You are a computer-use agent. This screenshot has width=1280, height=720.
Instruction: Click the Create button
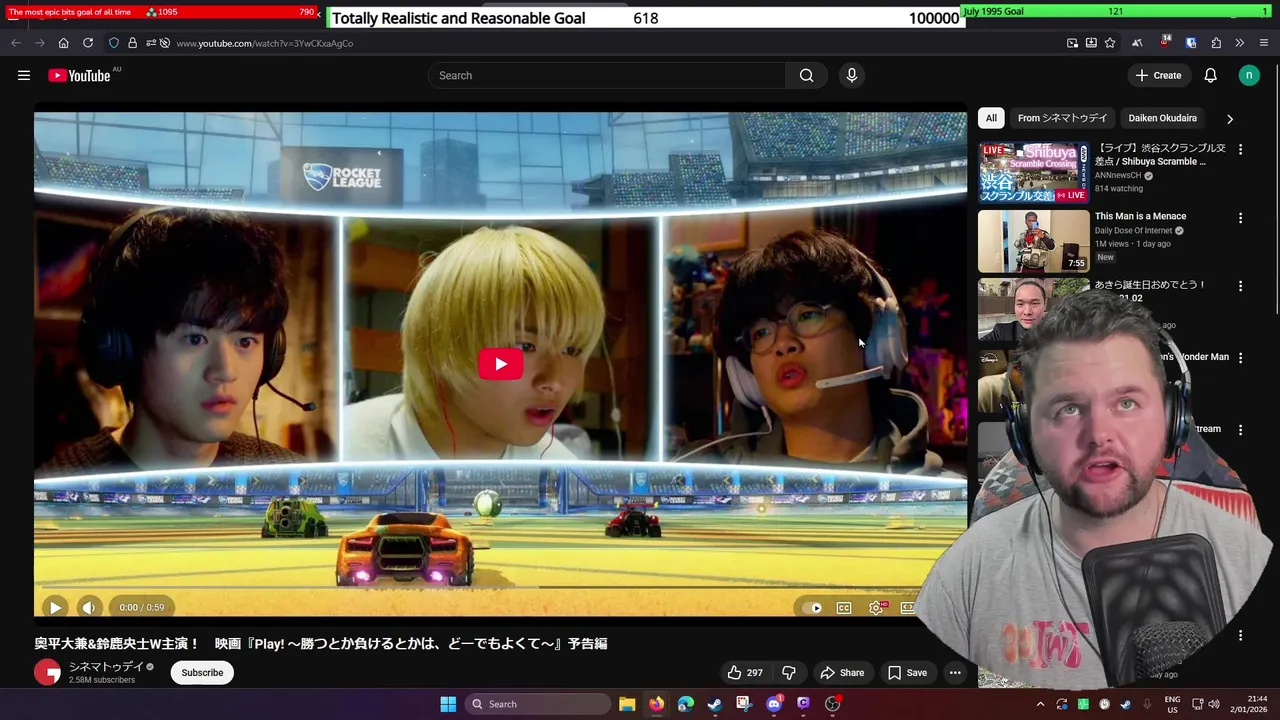coord(1158,75)
